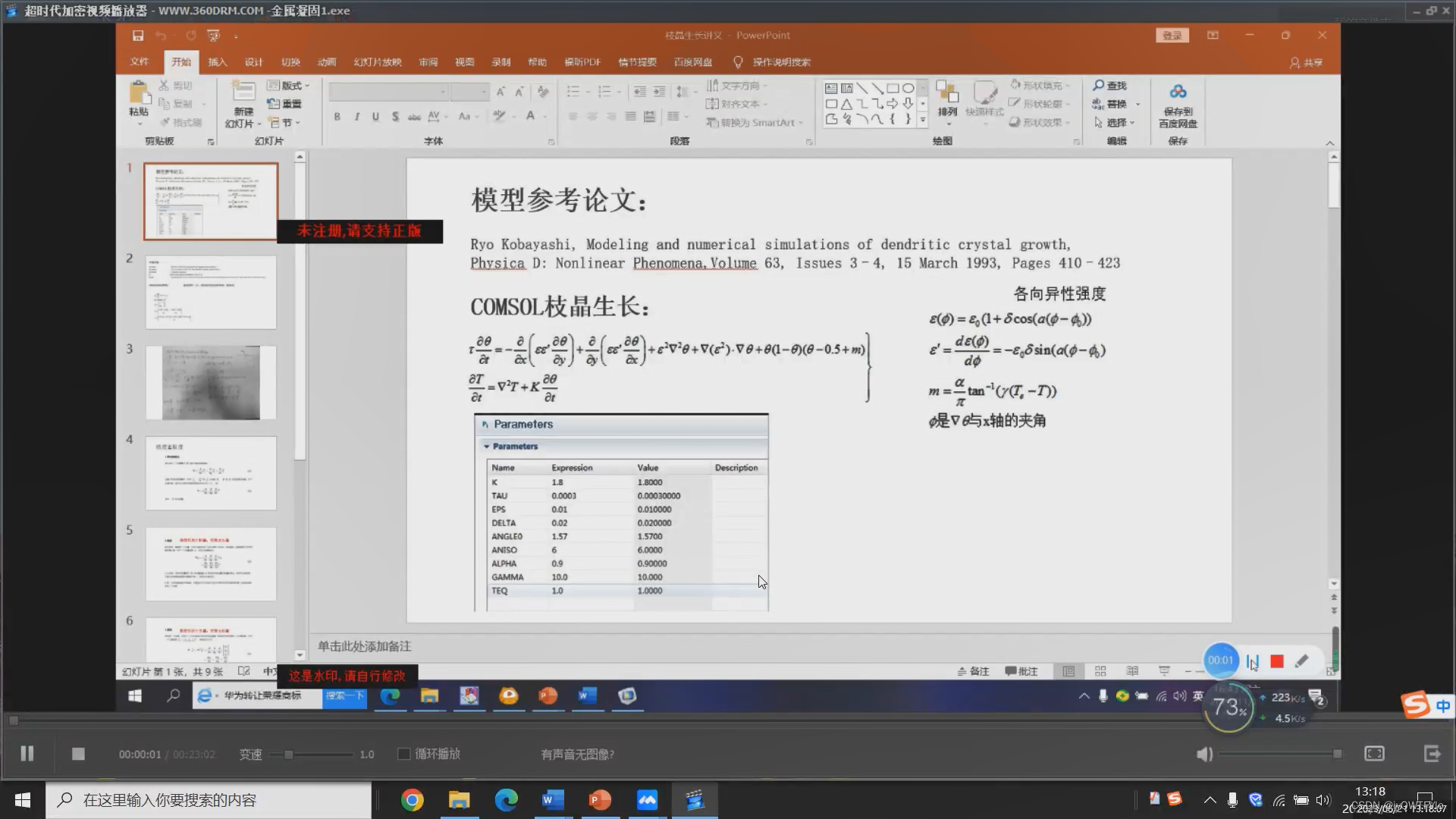
Task: Open Chrome from the Windows taskbar
Action: 413,800
